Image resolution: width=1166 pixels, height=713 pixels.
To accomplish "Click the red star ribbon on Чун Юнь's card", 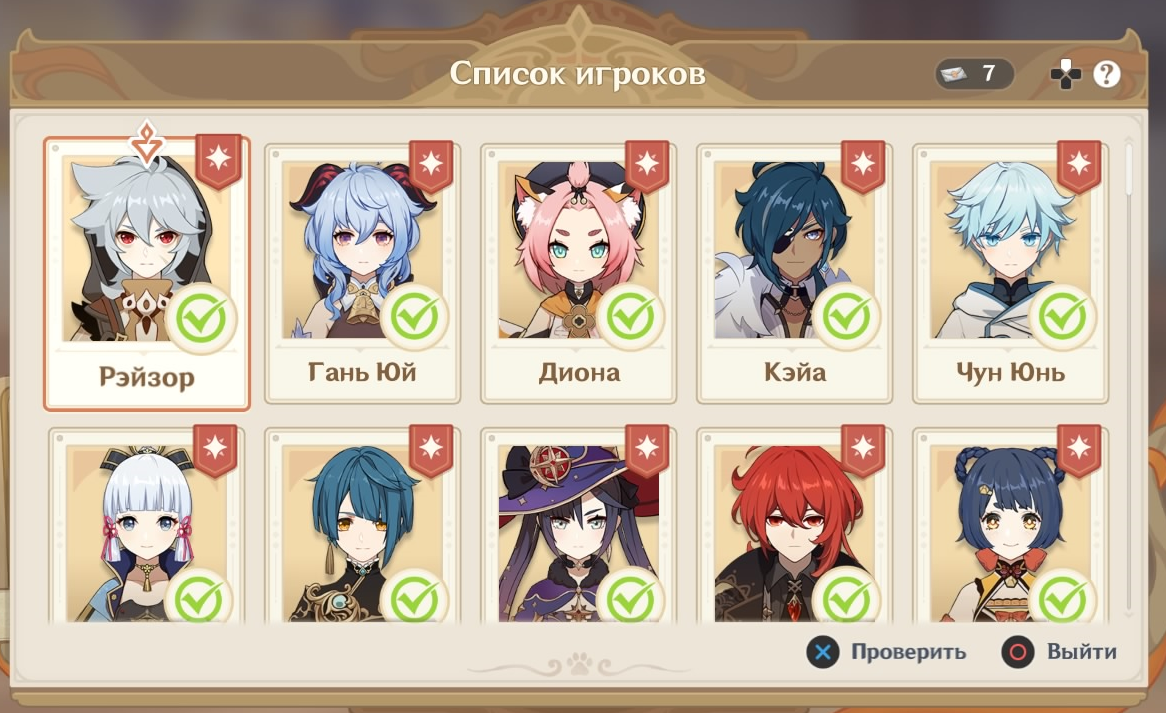I will (x=1078, y=166).
